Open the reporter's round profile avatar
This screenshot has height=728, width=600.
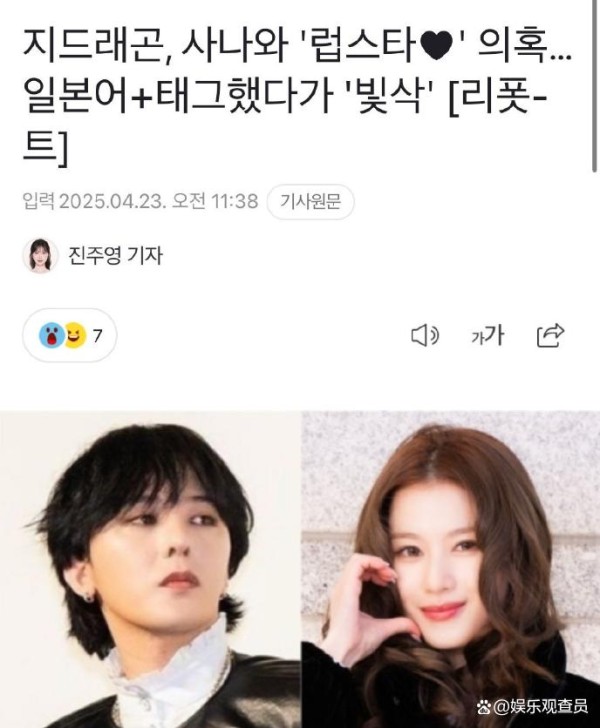[x=40, y=255]
